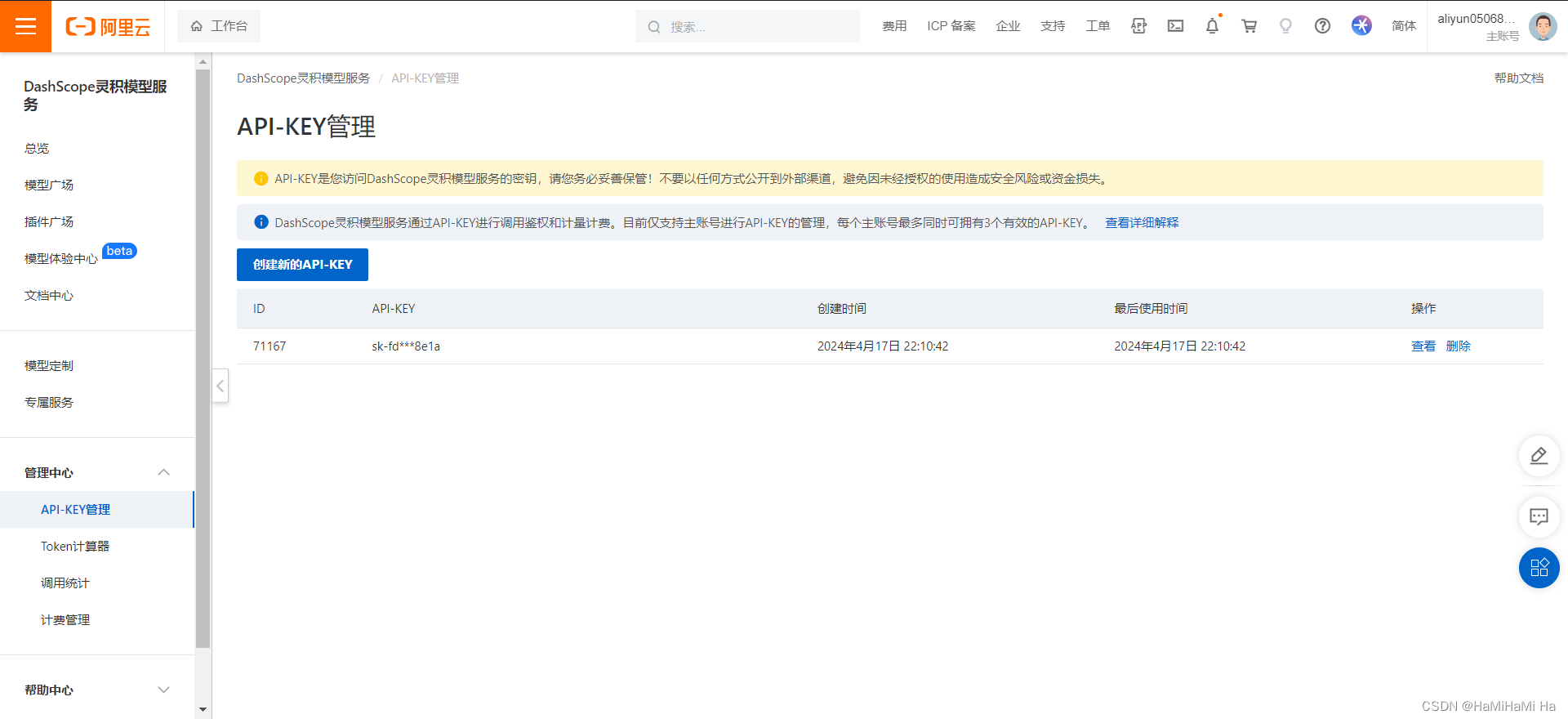Click 创建时间 column header

(x=842, y=309)
